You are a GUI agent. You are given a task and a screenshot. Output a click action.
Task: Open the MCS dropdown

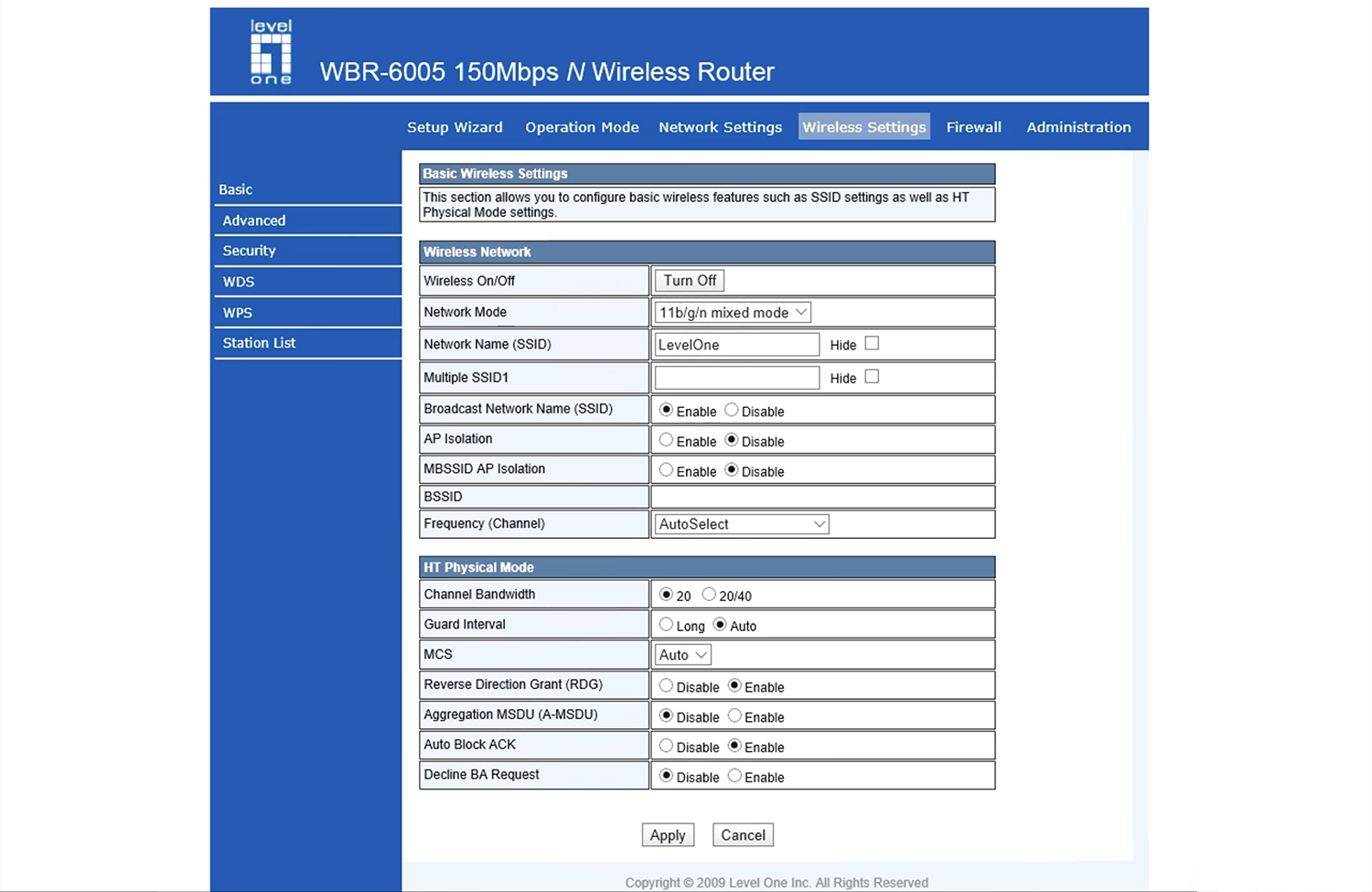(683, 655)
